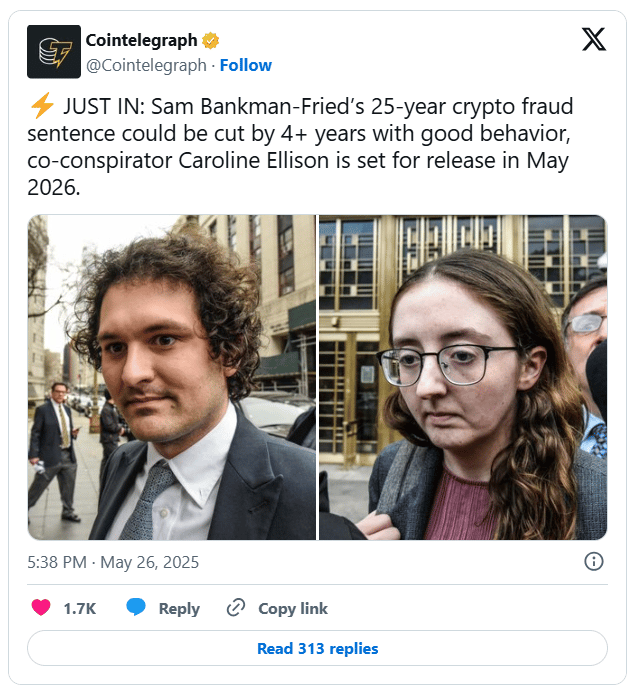Viewport: 637px width, 694px height.
Task: Click the chain link icon
Action: click(x=236, y=608)
